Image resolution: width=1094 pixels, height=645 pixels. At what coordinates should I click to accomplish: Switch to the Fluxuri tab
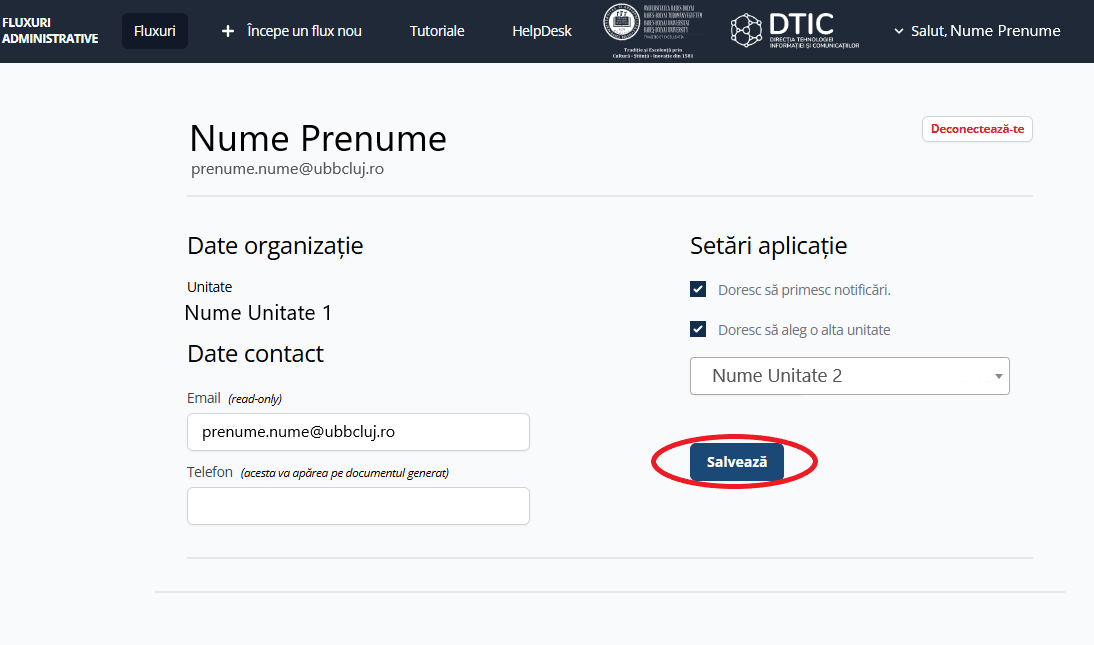tap(155, 31)
